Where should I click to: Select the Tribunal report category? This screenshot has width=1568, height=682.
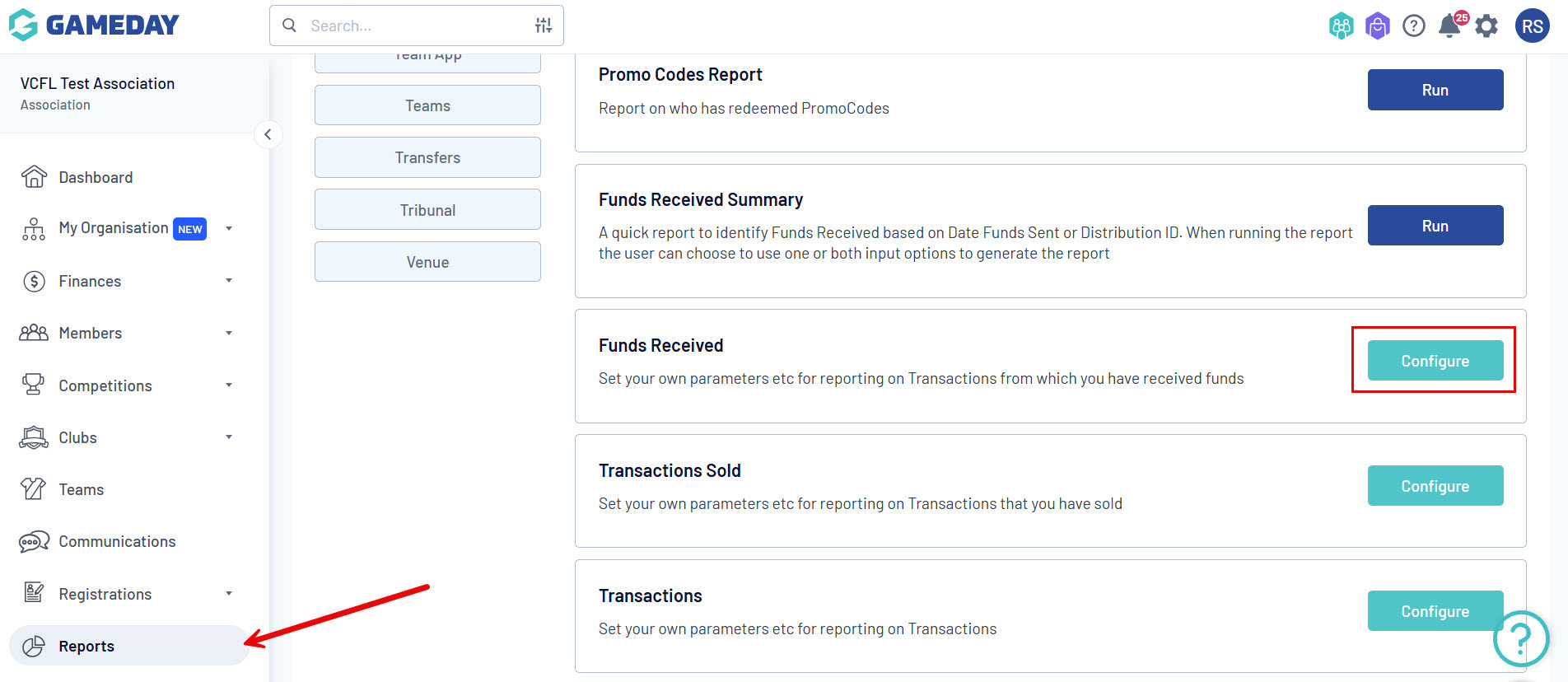pos(427,210)
